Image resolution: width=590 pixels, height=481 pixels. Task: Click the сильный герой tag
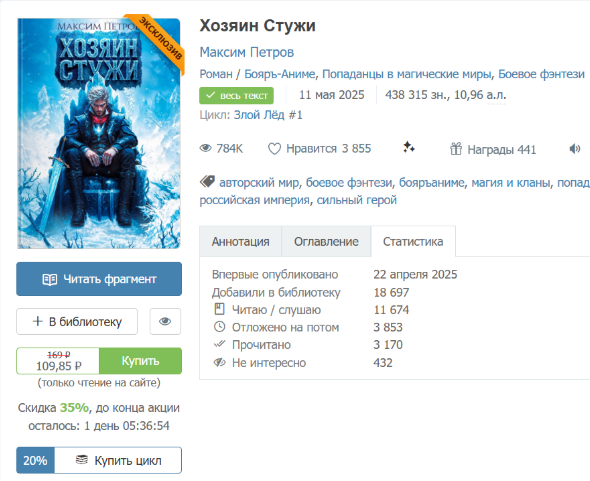click(357, 199)
